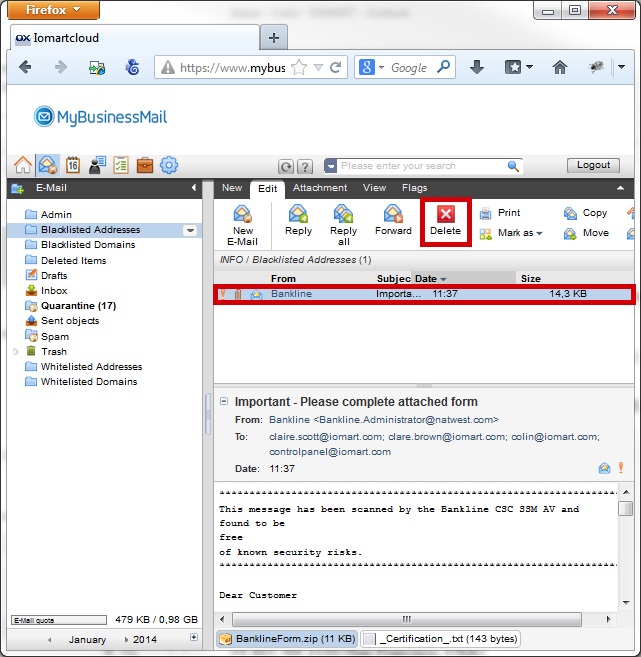Screen dimensions: 641x657
Task: Click the Logout button
Action: [x=593, y=166]
